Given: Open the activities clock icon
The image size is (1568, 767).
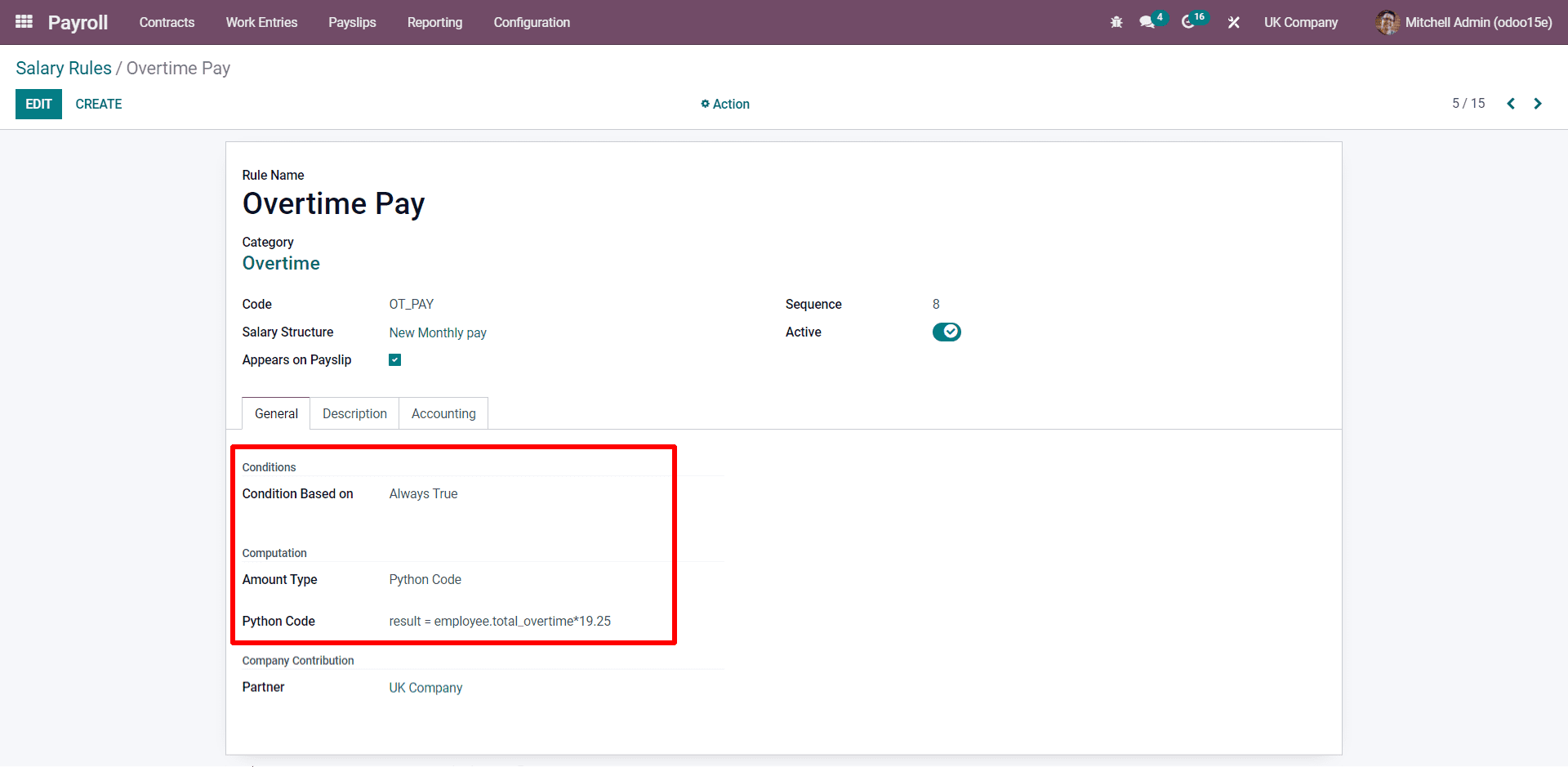Looking at the screenshot, I should (x=1188, y=22).
